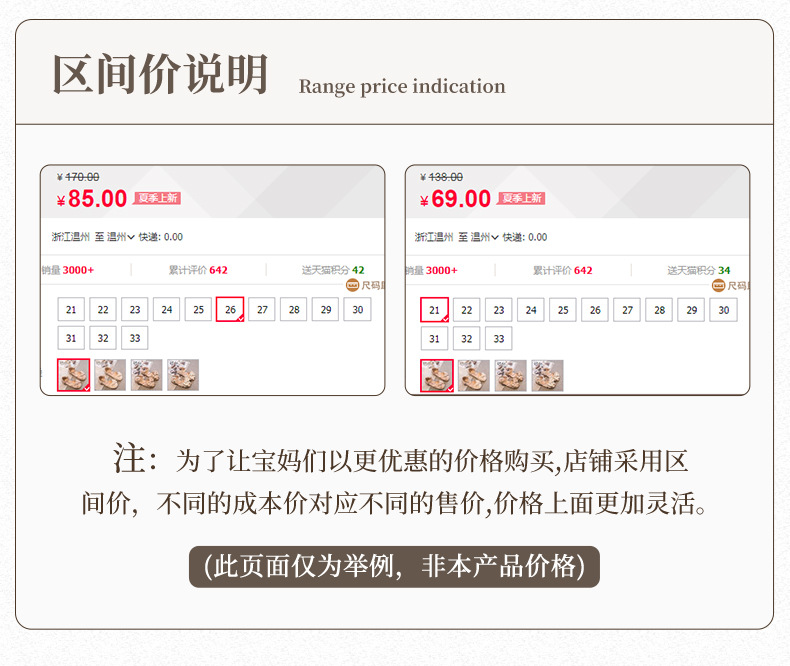Choose size 30 in the ¥69.00 panel
This screenshot has width=790, height=666.
point(723,310)
